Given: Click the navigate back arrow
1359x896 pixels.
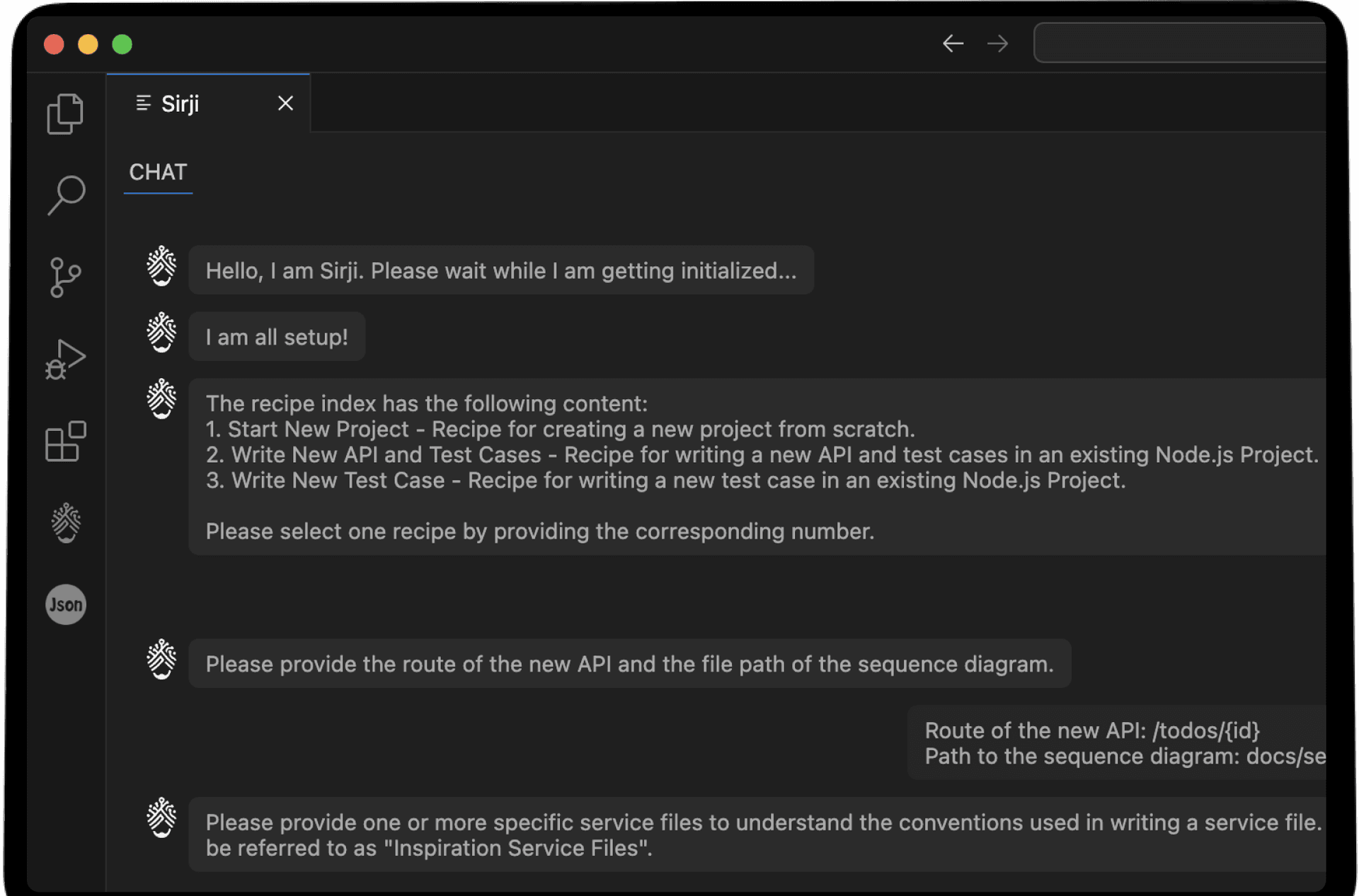Looking at the screenshot, I should coord(953,44).
